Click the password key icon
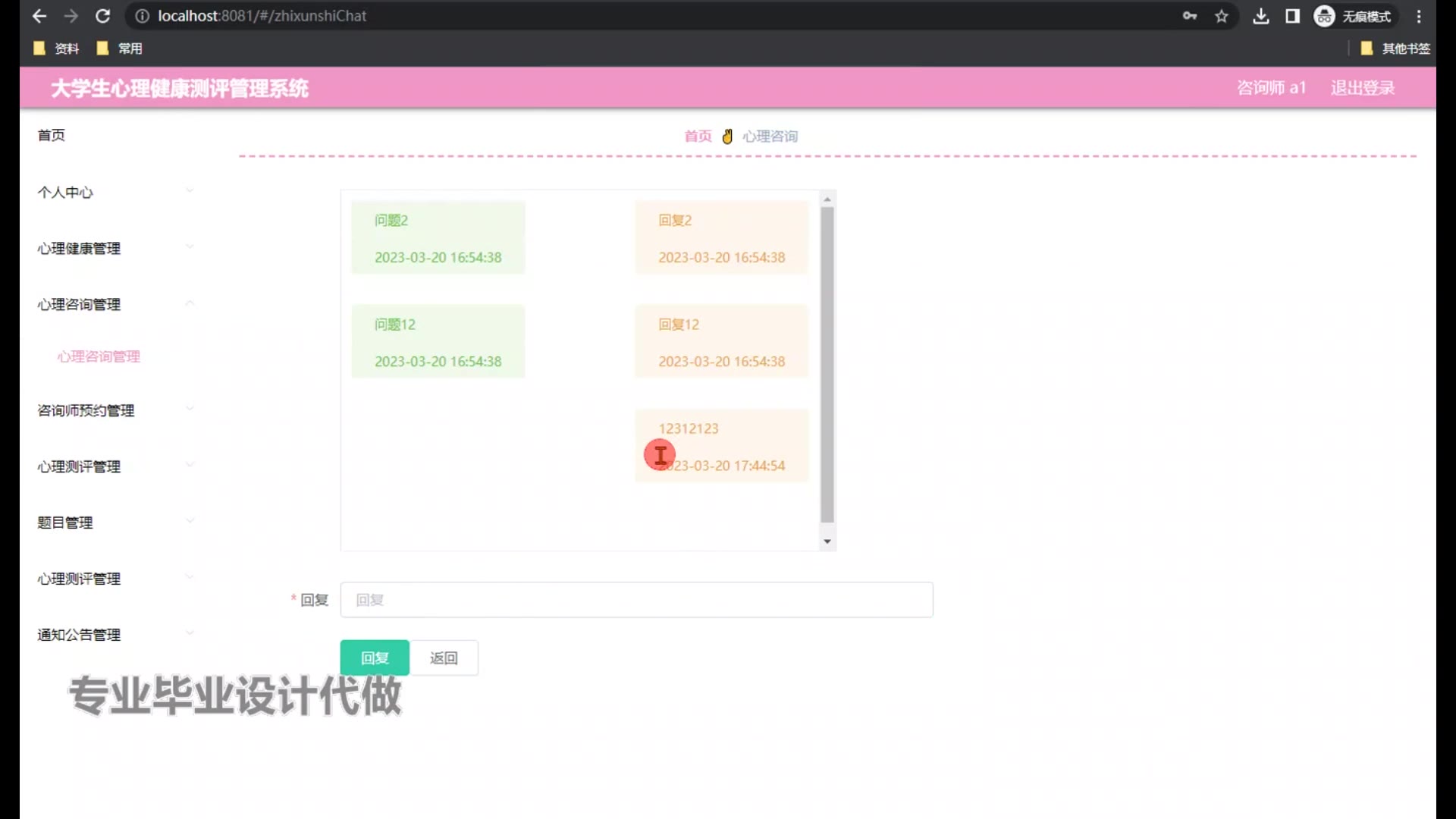 1189,16
